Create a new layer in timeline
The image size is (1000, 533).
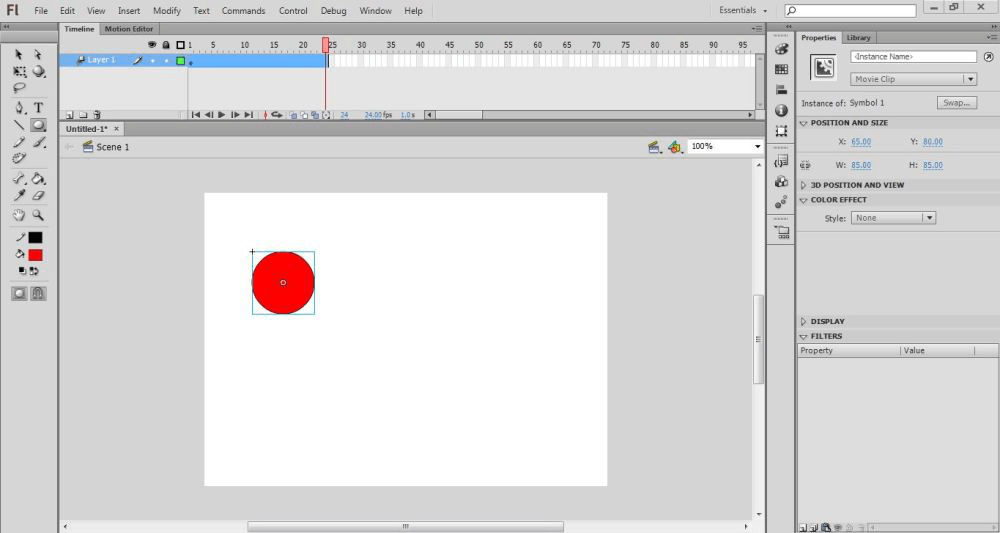tap(69, 115)
